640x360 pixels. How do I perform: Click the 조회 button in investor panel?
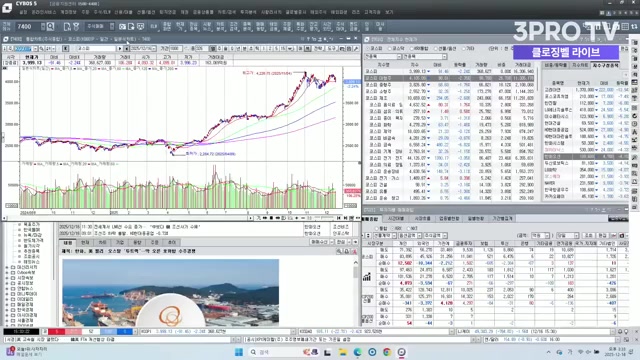(589, 236)
